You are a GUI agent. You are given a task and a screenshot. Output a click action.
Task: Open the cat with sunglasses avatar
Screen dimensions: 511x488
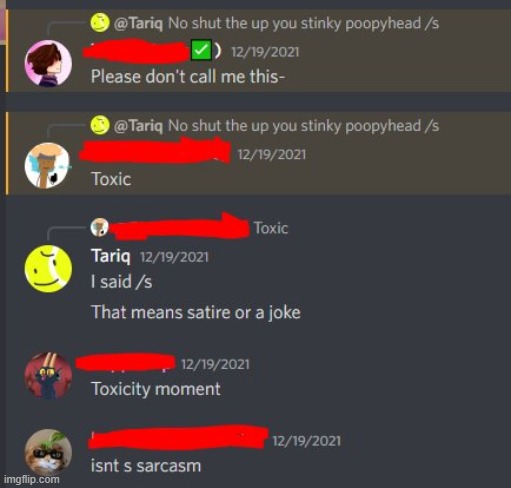[x=48, y=452]
